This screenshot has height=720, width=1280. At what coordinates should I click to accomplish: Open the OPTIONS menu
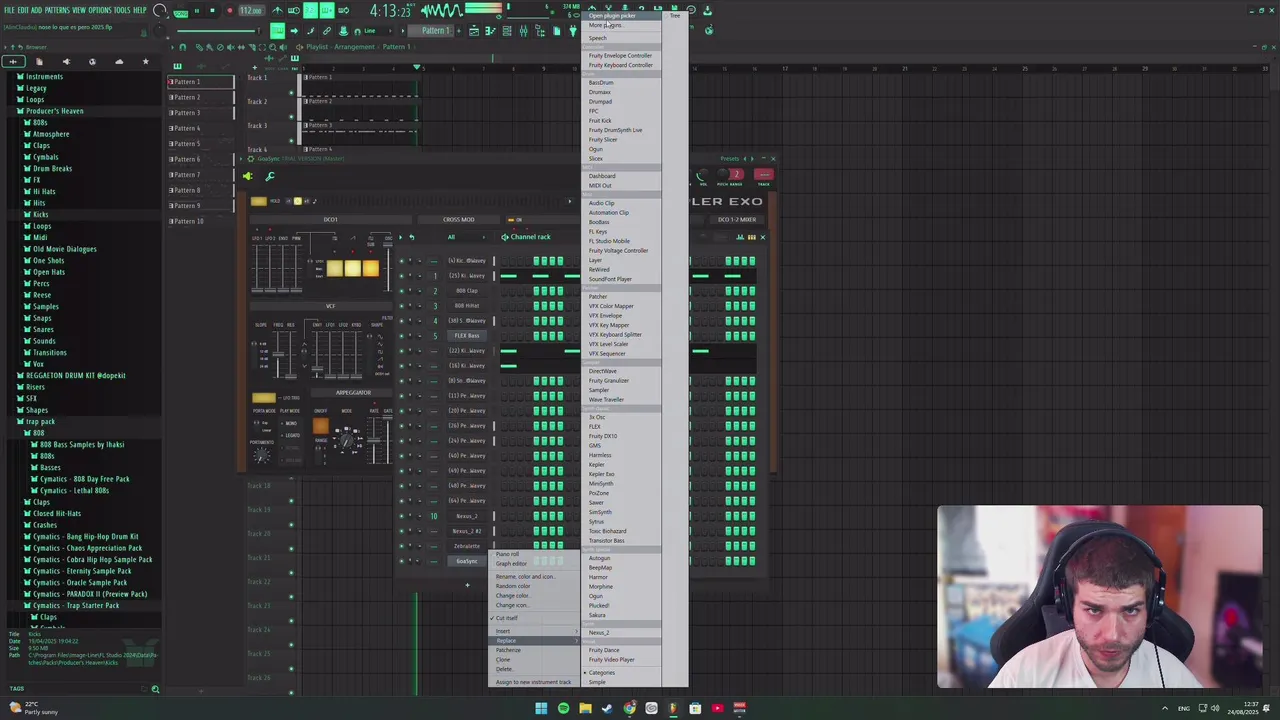click(99, 10)
